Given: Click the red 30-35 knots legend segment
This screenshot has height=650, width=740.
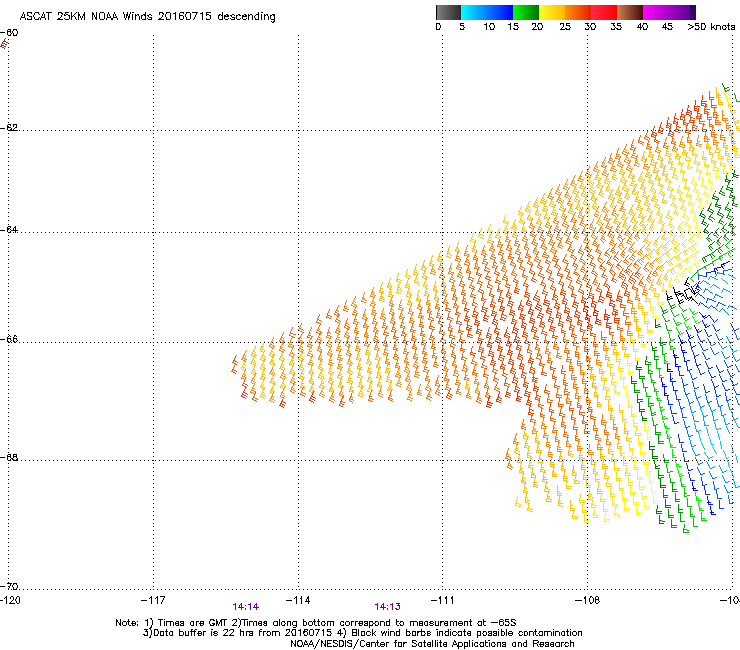Looking at the screenshot, I should (604, 12).
